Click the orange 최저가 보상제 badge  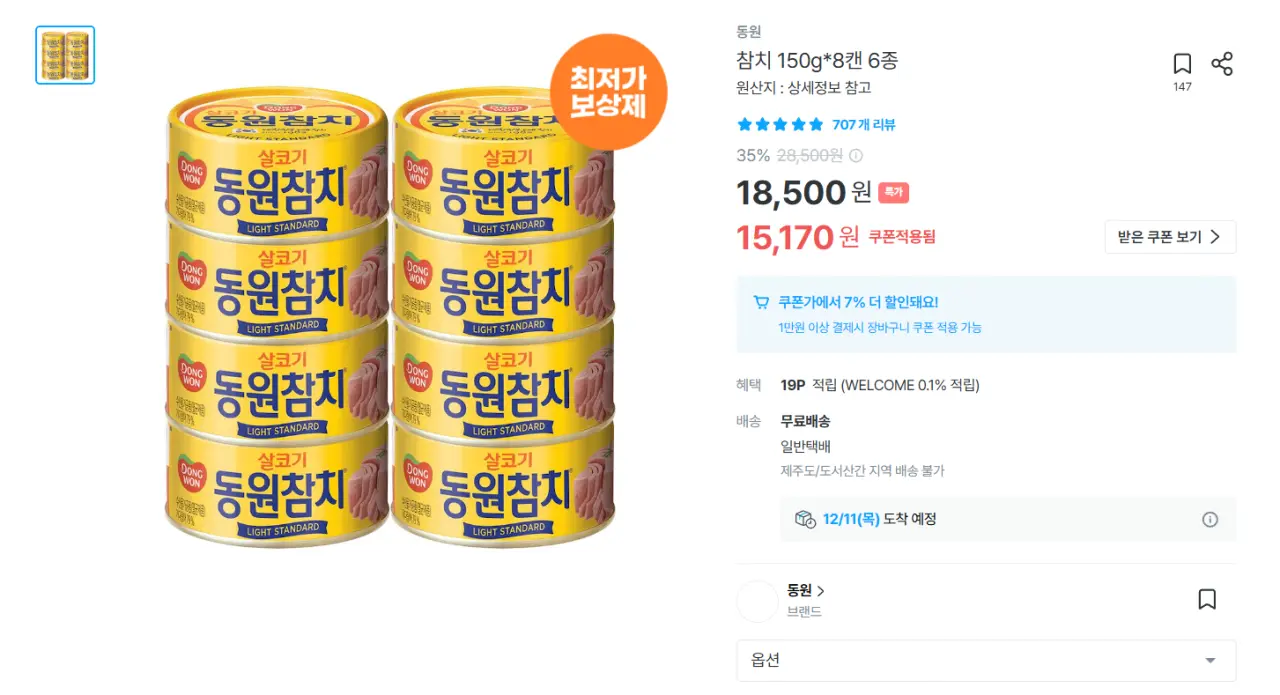point(607,91)
